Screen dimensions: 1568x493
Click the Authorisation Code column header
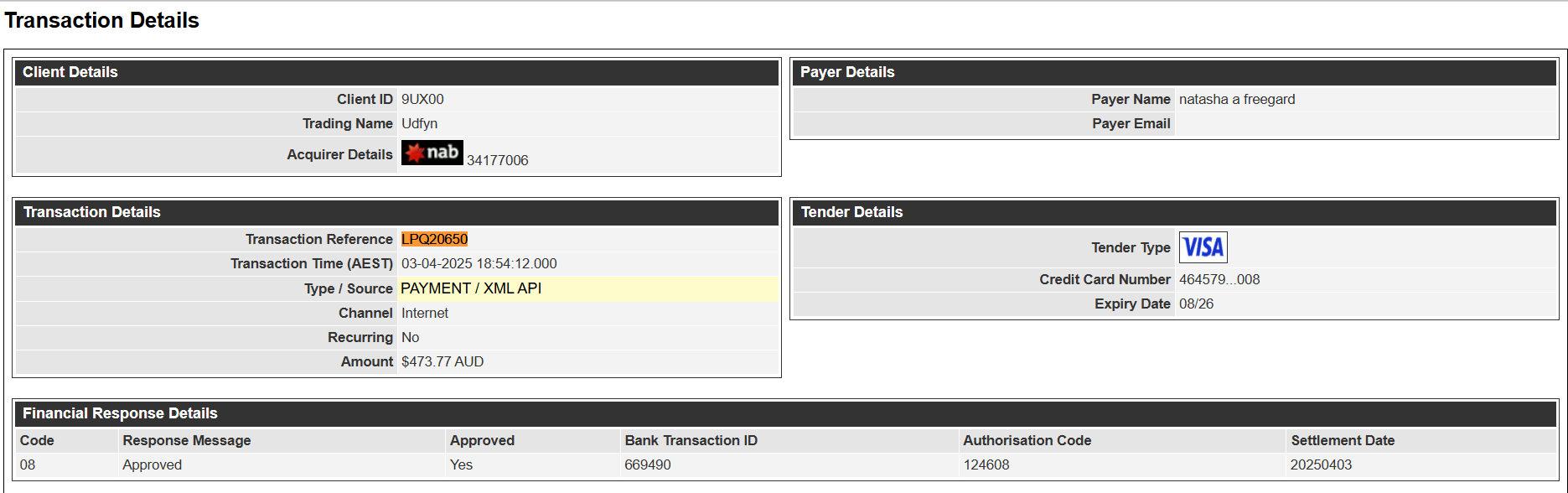click(1027, 440)
